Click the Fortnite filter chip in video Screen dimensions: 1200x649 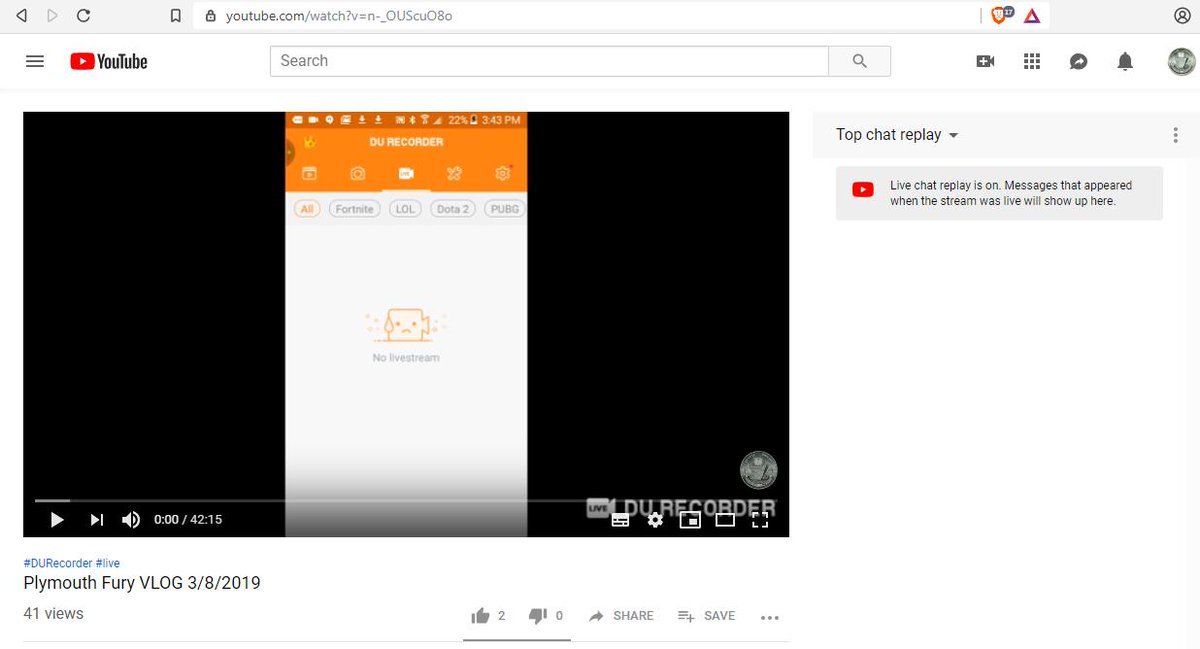coord(354,209)
